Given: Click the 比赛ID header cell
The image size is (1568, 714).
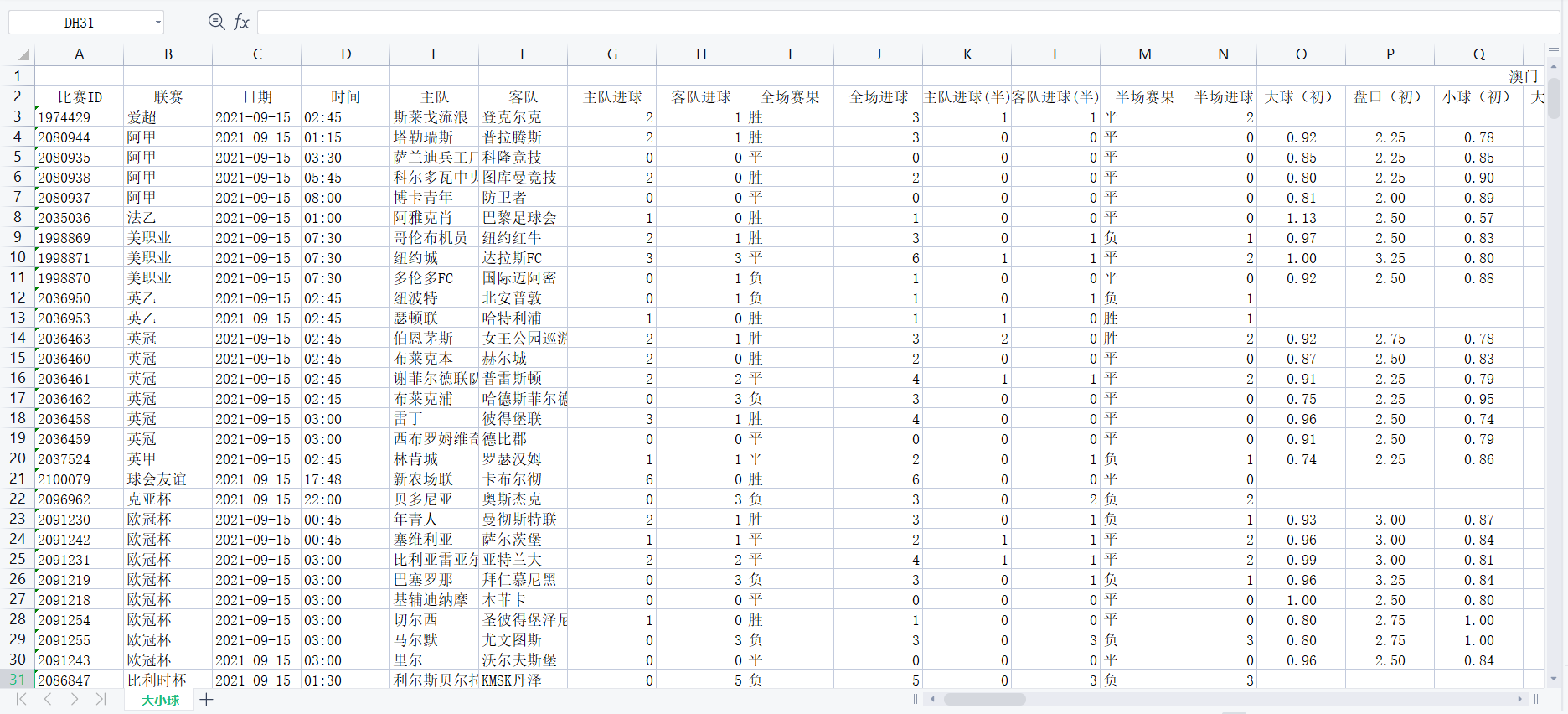Looking at the screenshot, I should (x=79, y=97).
